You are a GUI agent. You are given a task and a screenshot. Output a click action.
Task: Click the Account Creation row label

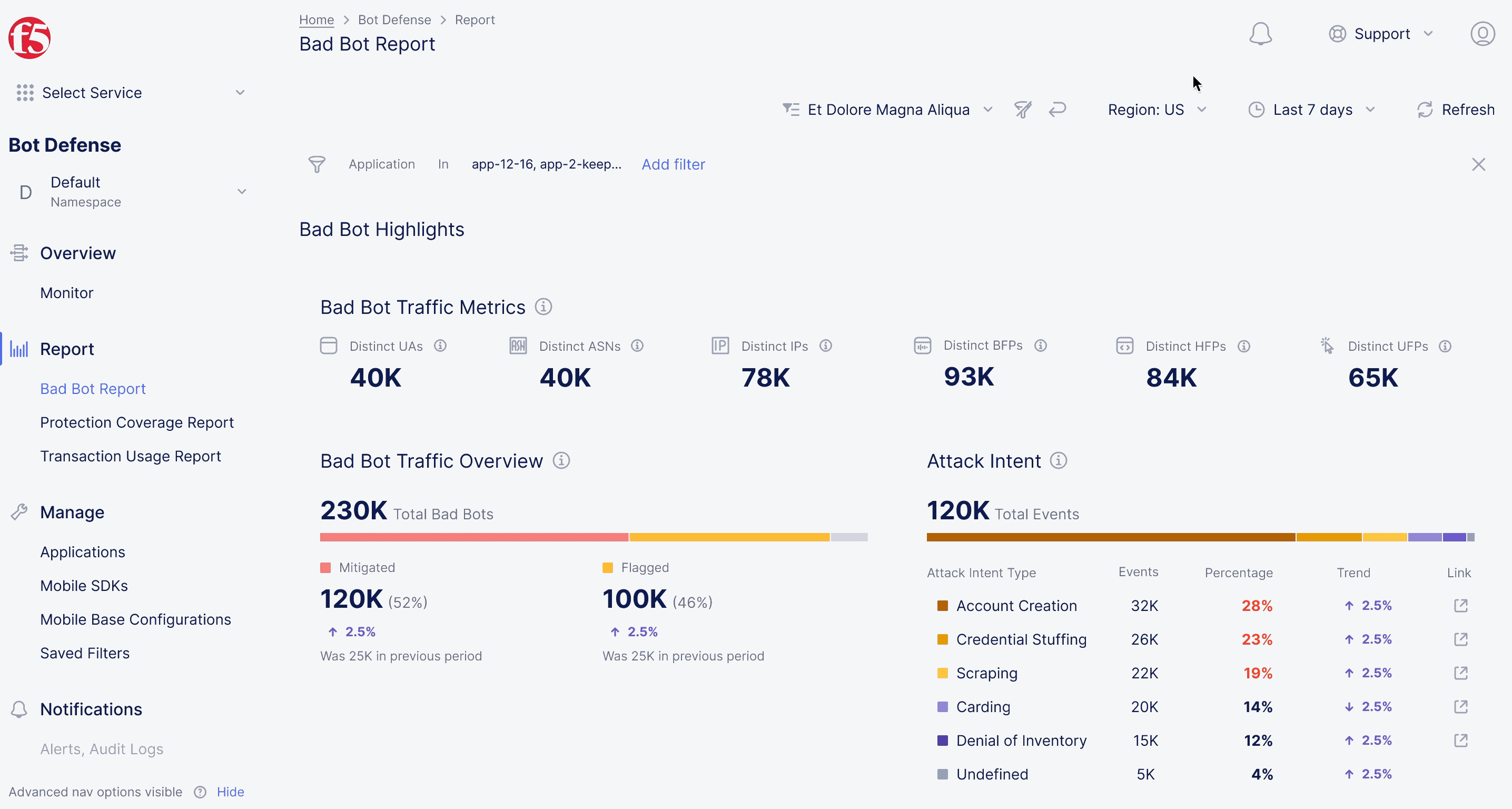tap(1016, 606)
